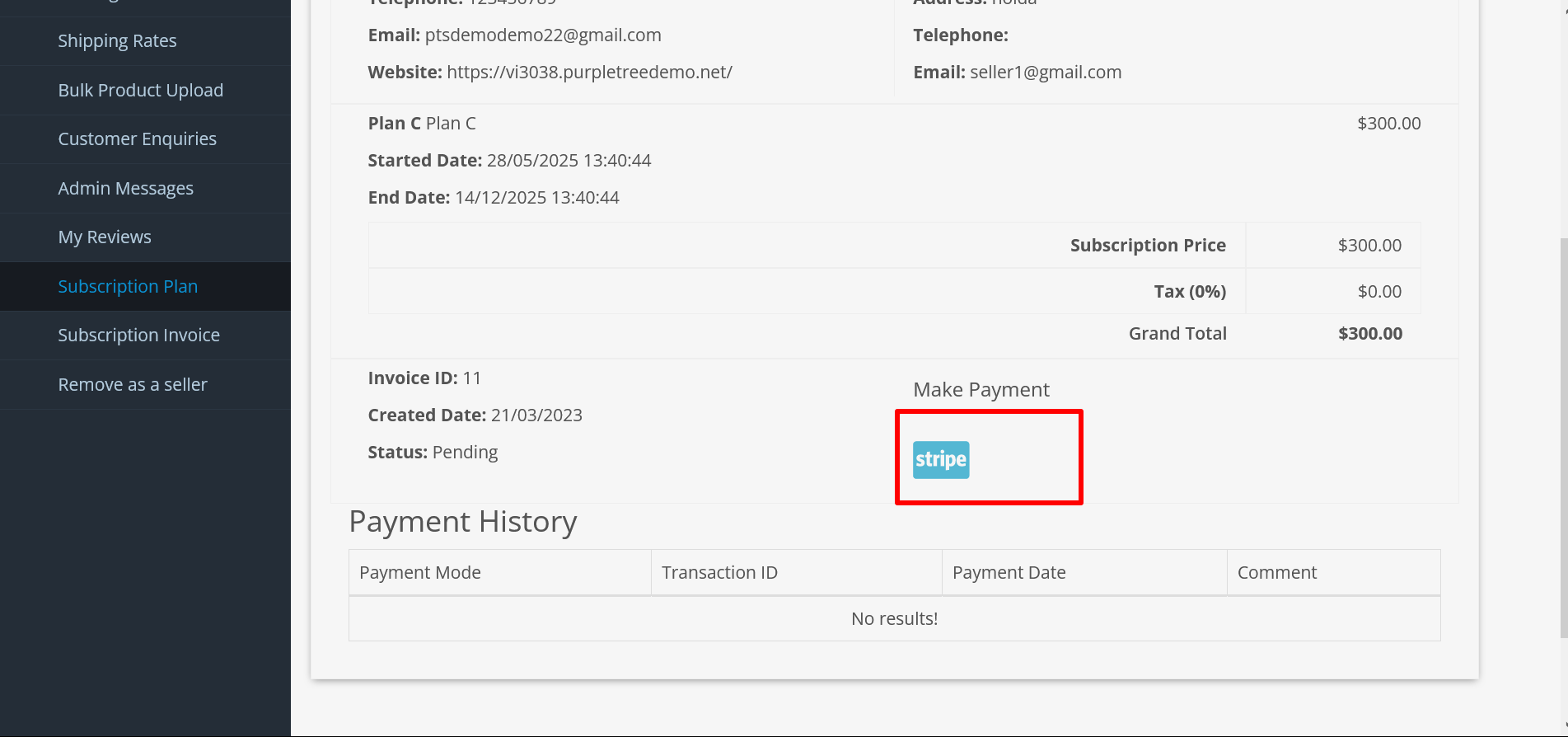Click the Plan C title text
This screenshot has height=737, width=1568.
(x=422, y=123)
